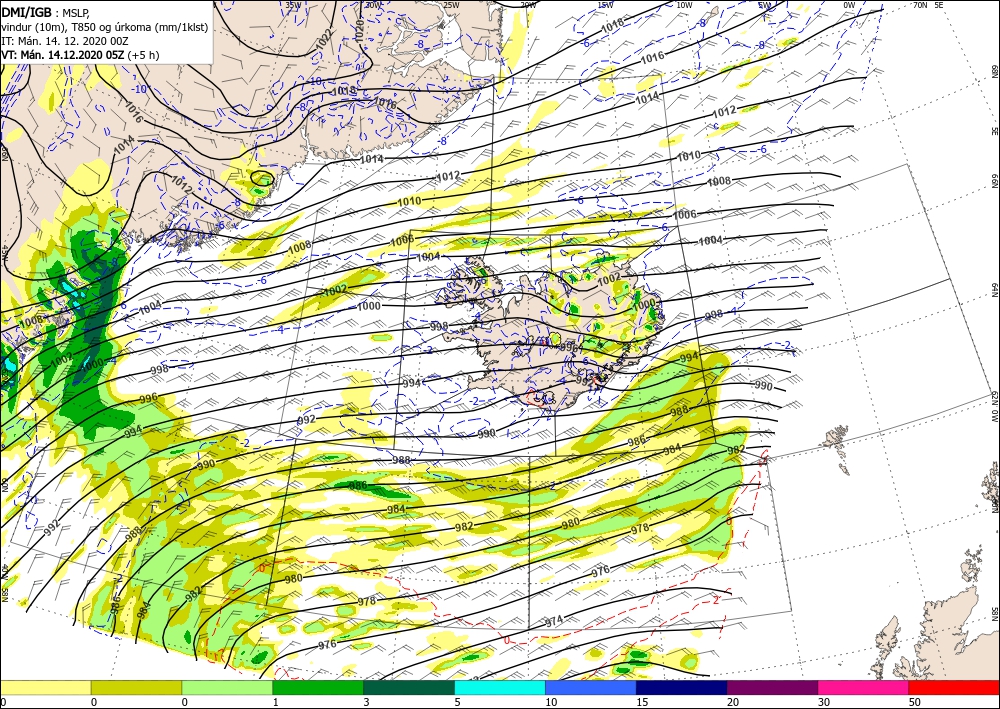Click the "15W" longitude label
1000x709 pixels.
(x=605, y=5)
